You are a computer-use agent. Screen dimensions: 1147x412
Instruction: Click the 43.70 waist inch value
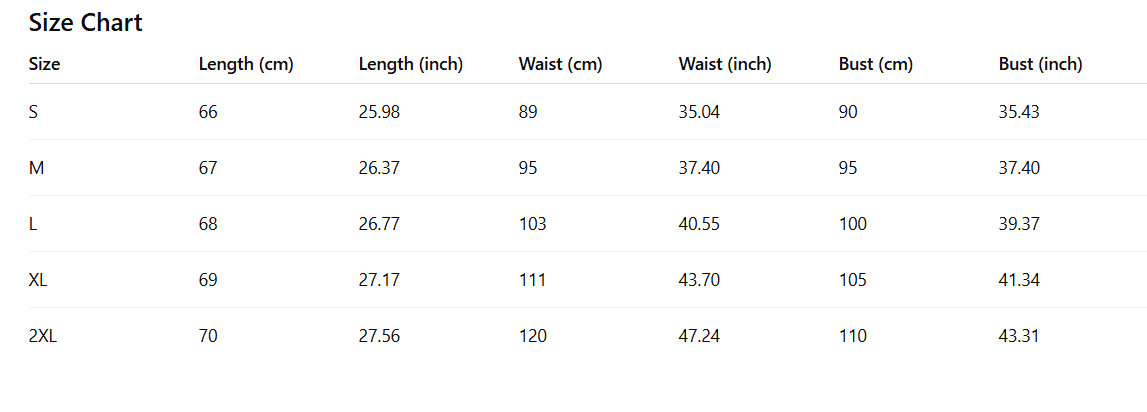tap(699, 280)
